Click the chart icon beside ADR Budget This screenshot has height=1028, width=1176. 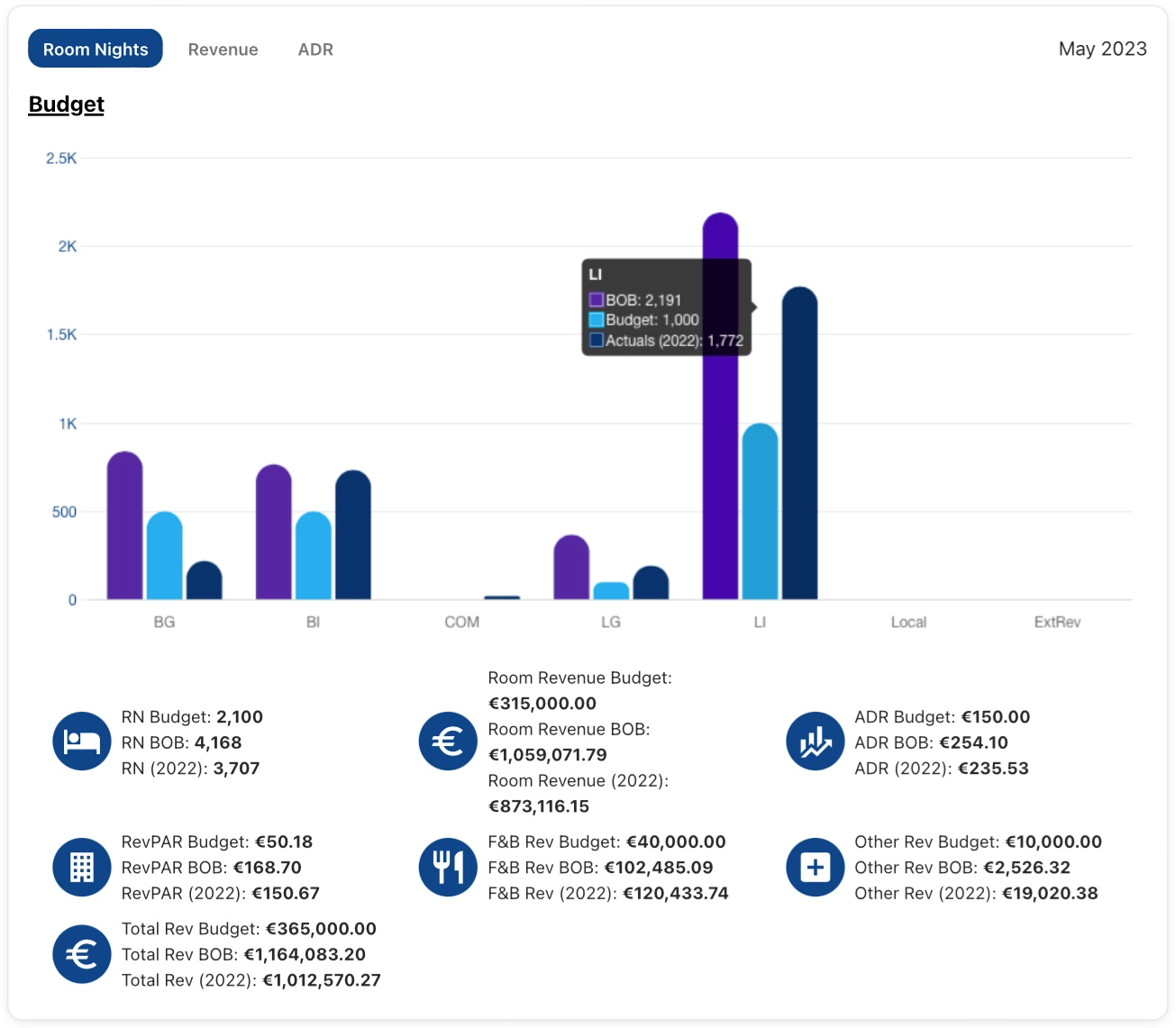pyautogui.click(x=815, y=741)
